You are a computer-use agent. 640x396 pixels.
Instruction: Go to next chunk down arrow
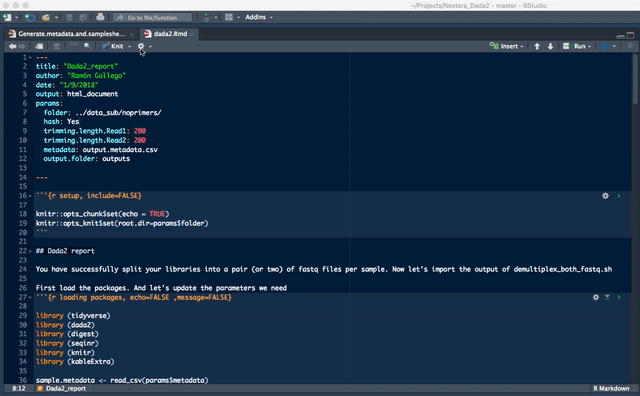(550, 46)
